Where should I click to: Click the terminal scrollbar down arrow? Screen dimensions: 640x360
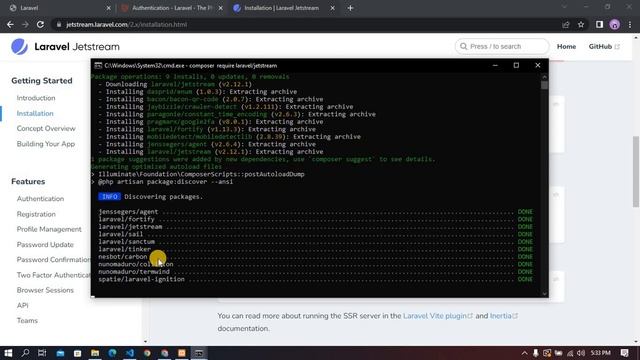coord(544,293)
